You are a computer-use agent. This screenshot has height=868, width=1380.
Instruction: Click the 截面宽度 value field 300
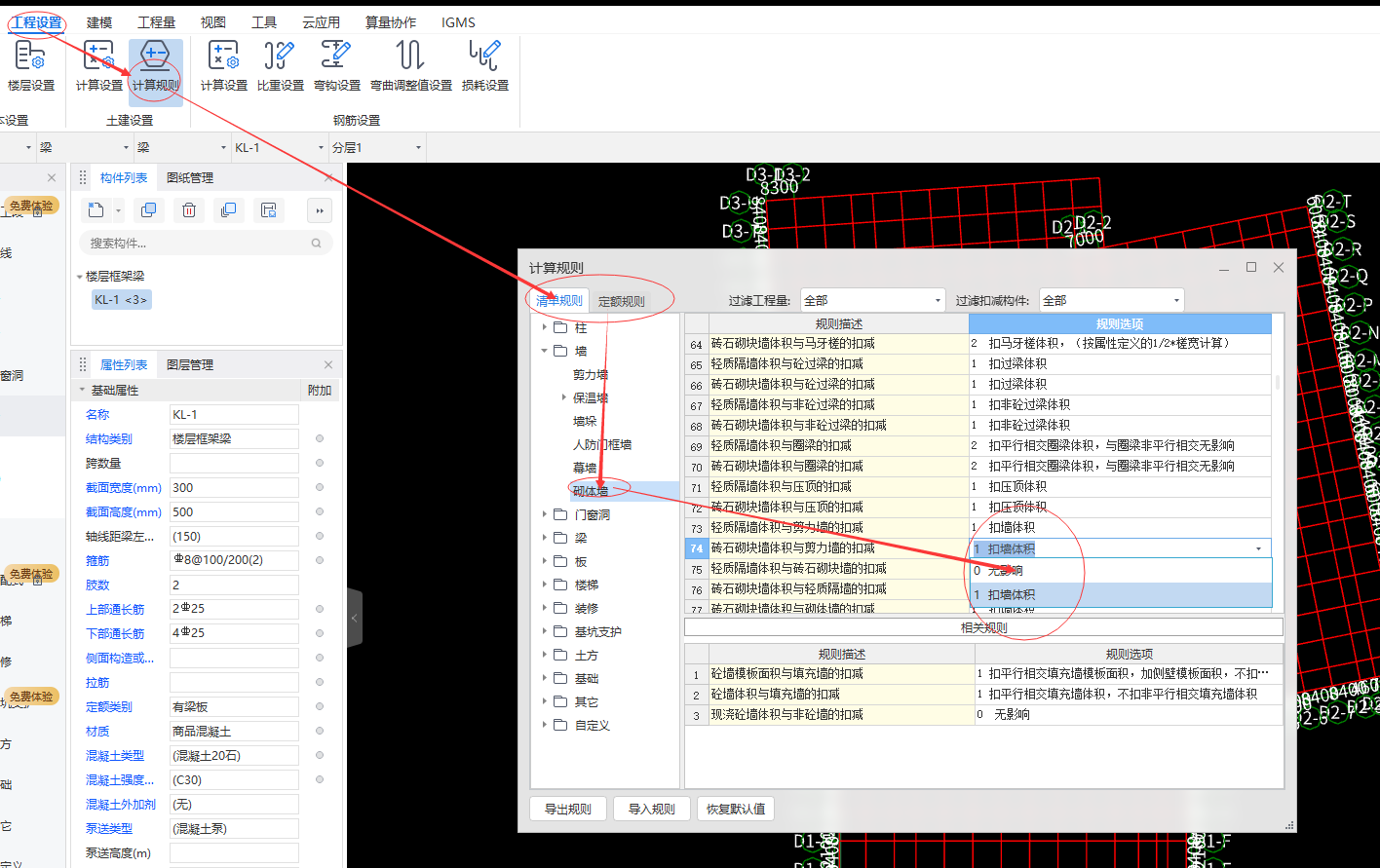coord(234,487)
